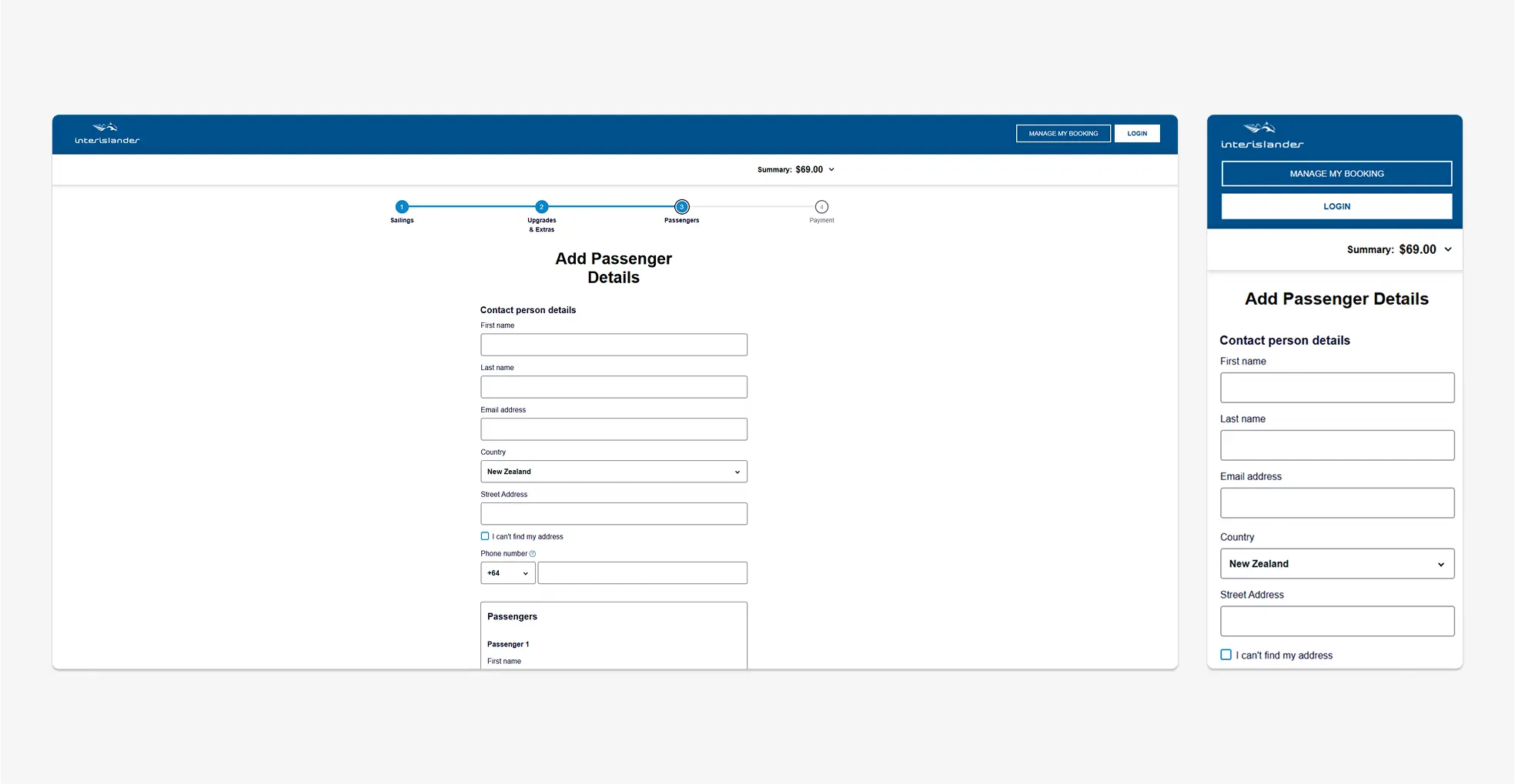Click the "Passengers" section heading
The width and height of the screenshot is (1515, 784).
point(512,617)
